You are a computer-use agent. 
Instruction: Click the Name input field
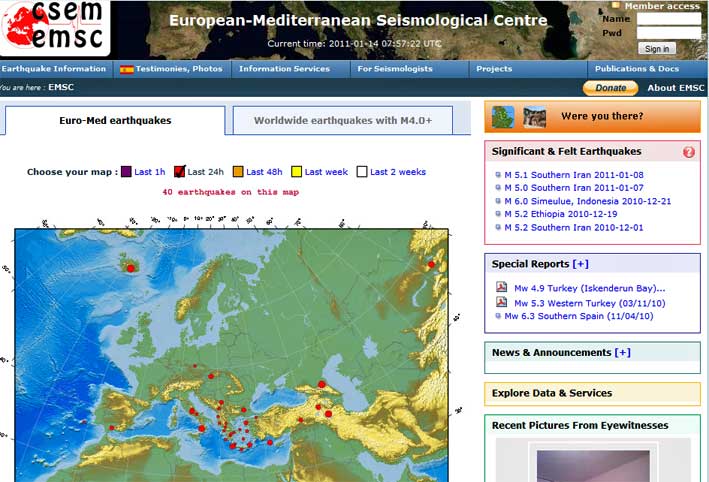click(668, 18)
